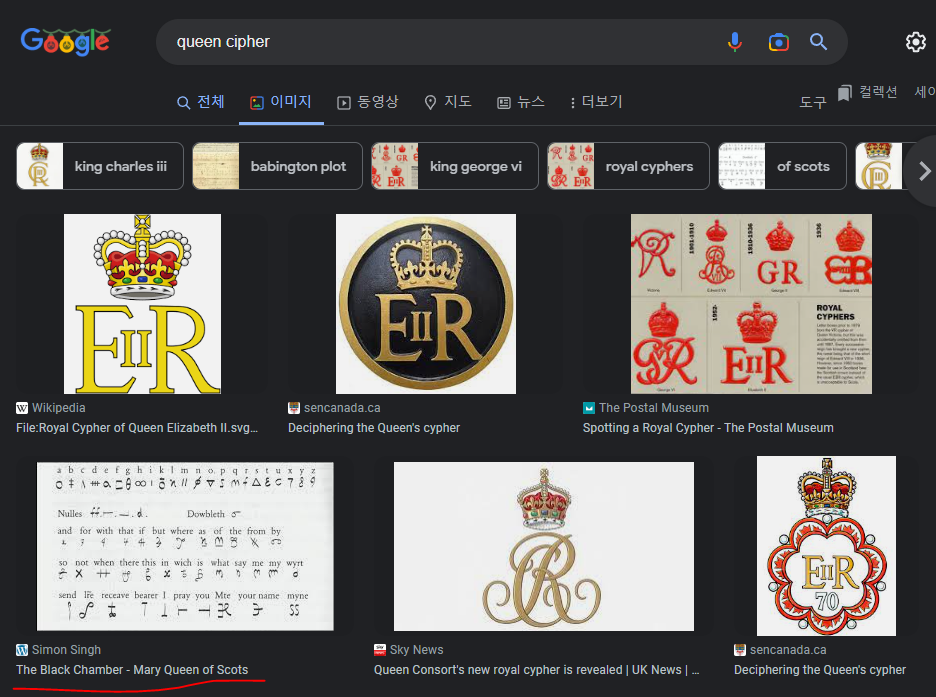936x697 pixels.
Task: Open the 뉴스 tab
Action: (x=521, y=102)
